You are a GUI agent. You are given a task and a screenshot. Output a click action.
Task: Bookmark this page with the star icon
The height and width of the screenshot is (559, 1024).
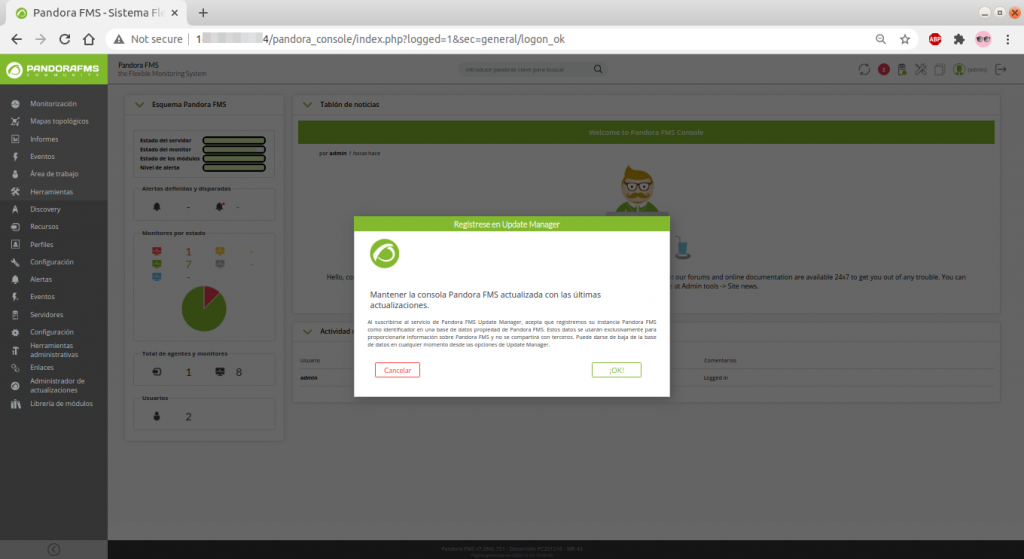coord(904,39)
